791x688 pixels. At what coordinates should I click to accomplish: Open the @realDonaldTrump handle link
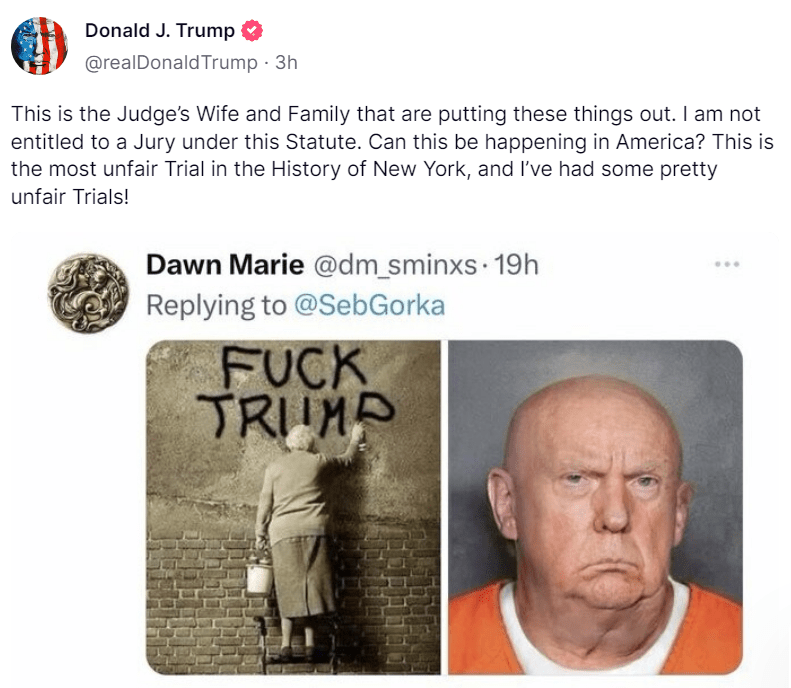tap(171, 63)
